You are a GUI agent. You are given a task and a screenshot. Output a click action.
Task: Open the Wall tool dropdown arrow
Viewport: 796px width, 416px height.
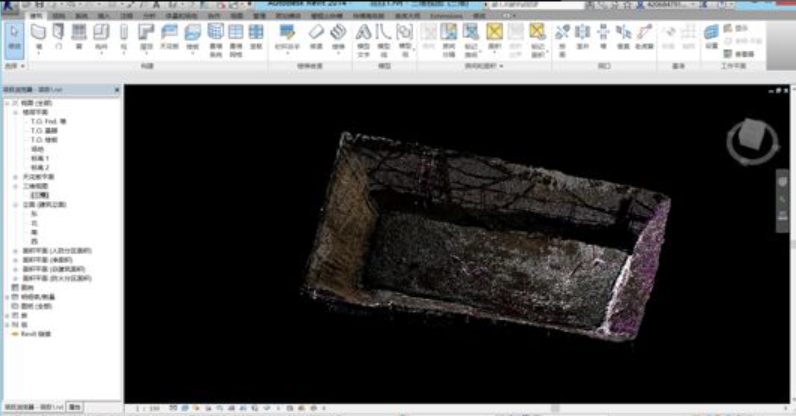(39, 53)
